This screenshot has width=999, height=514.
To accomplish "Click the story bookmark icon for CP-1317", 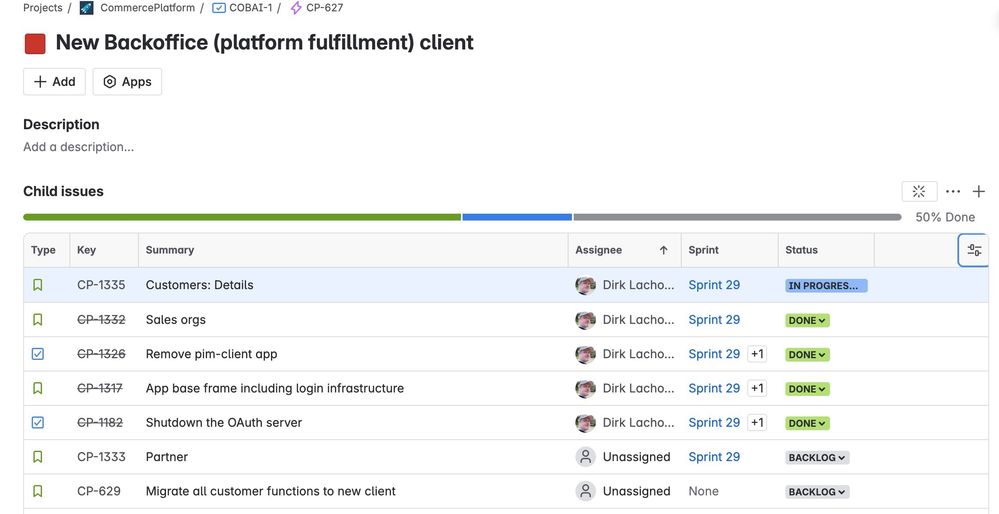I will (x=38, y=388).
